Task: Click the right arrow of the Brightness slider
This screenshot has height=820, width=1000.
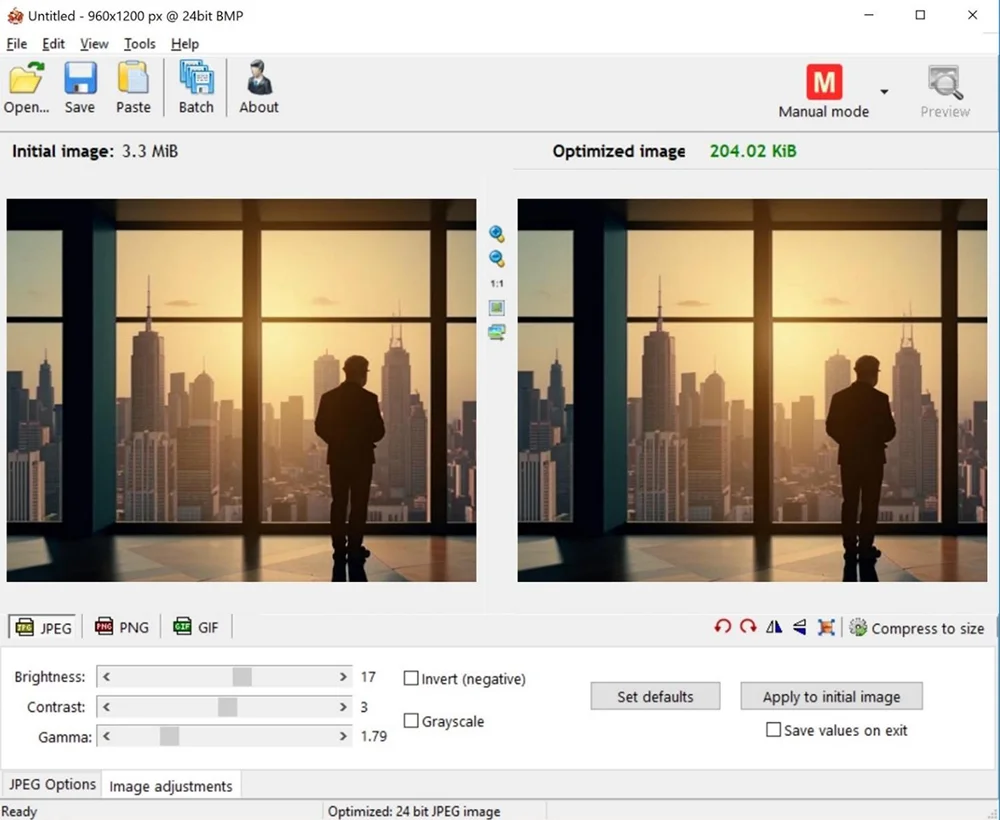Action: point(343,677)
